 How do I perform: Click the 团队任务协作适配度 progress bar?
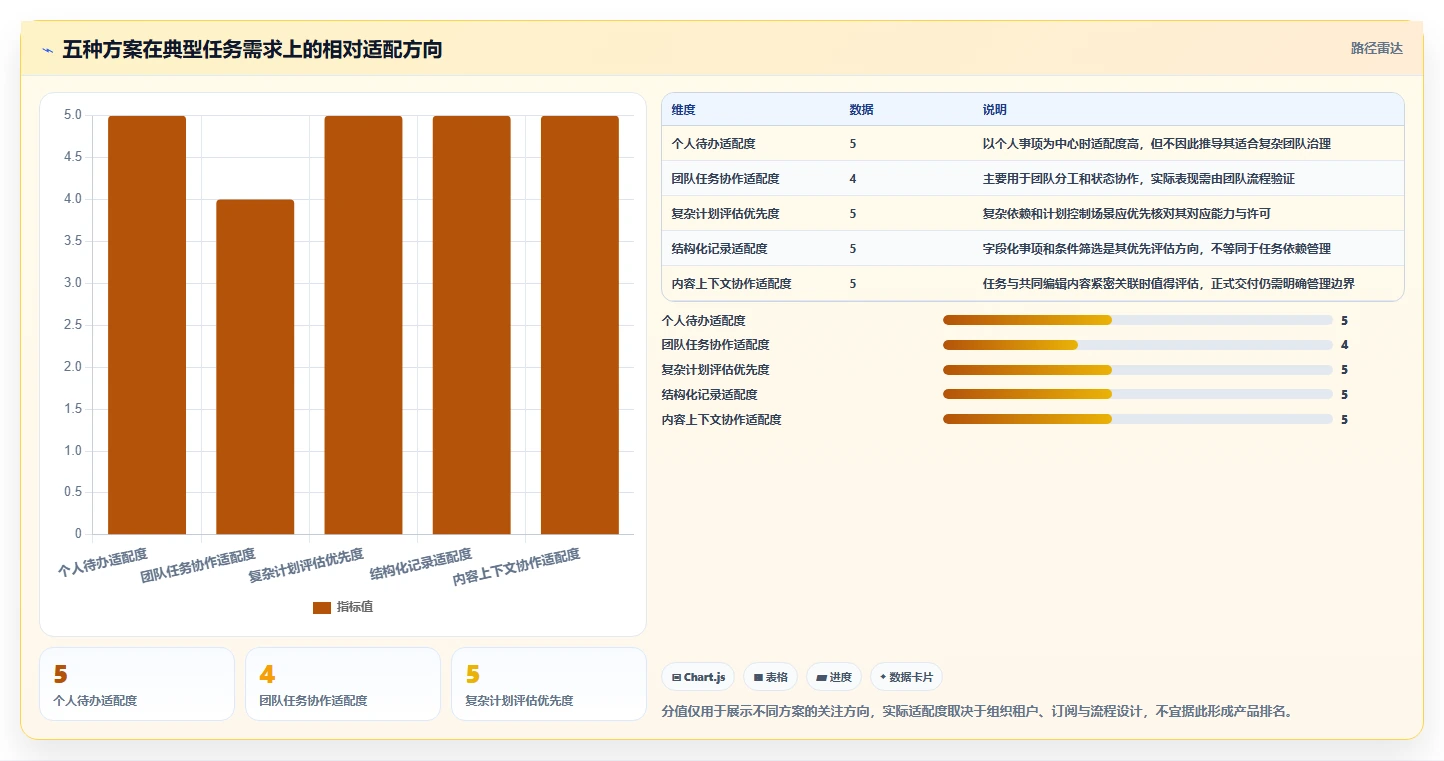(x=1138, y=345)
